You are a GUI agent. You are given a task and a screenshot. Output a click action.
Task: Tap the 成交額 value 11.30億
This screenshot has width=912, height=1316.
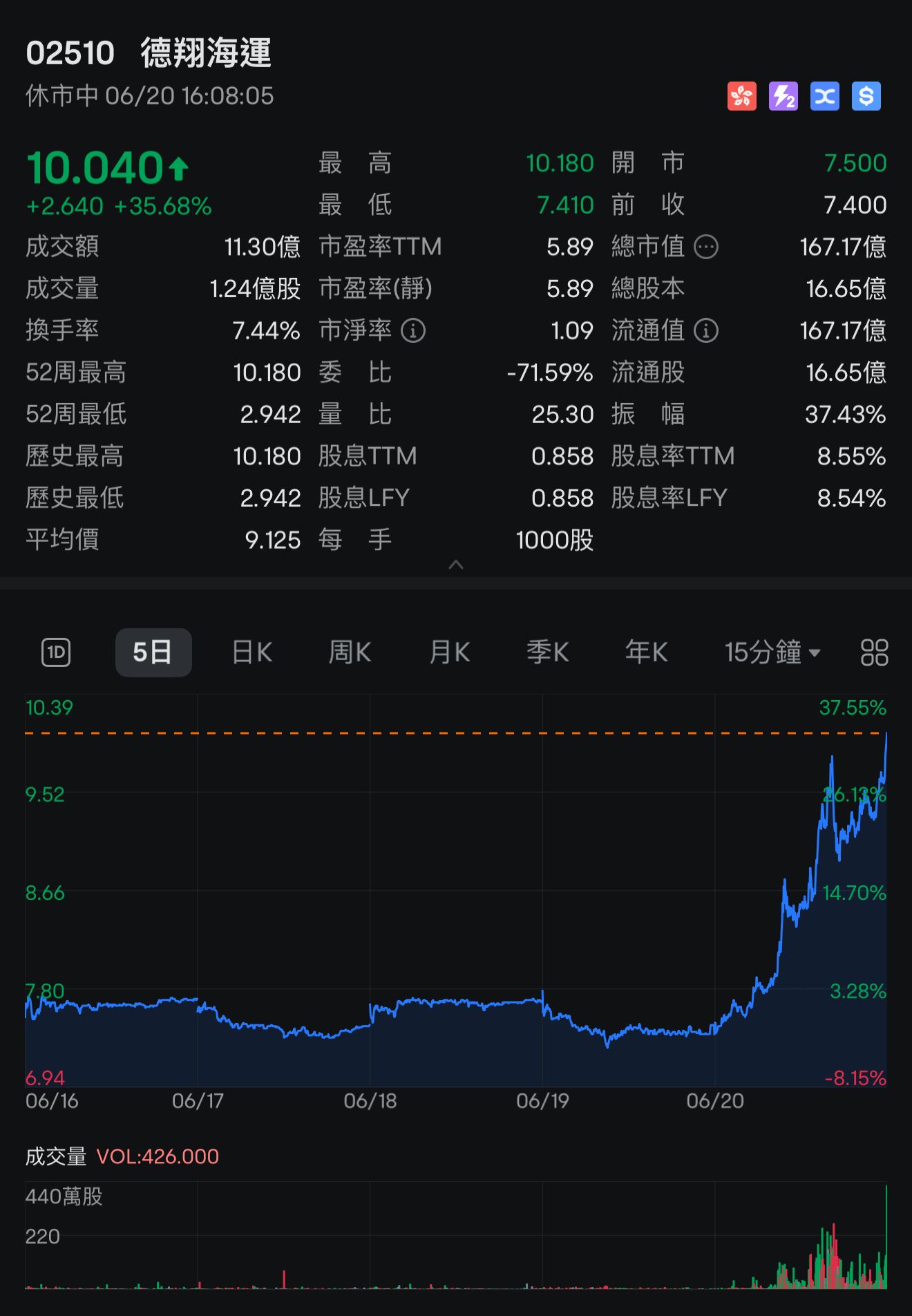(x=262, y=247)
